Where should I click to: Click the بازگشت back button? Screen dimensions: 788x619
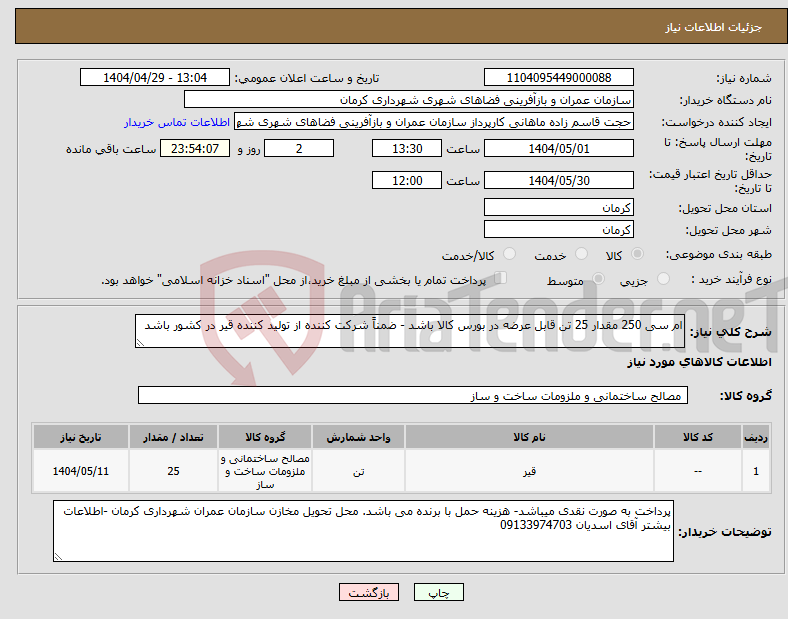tap(369, 592)
